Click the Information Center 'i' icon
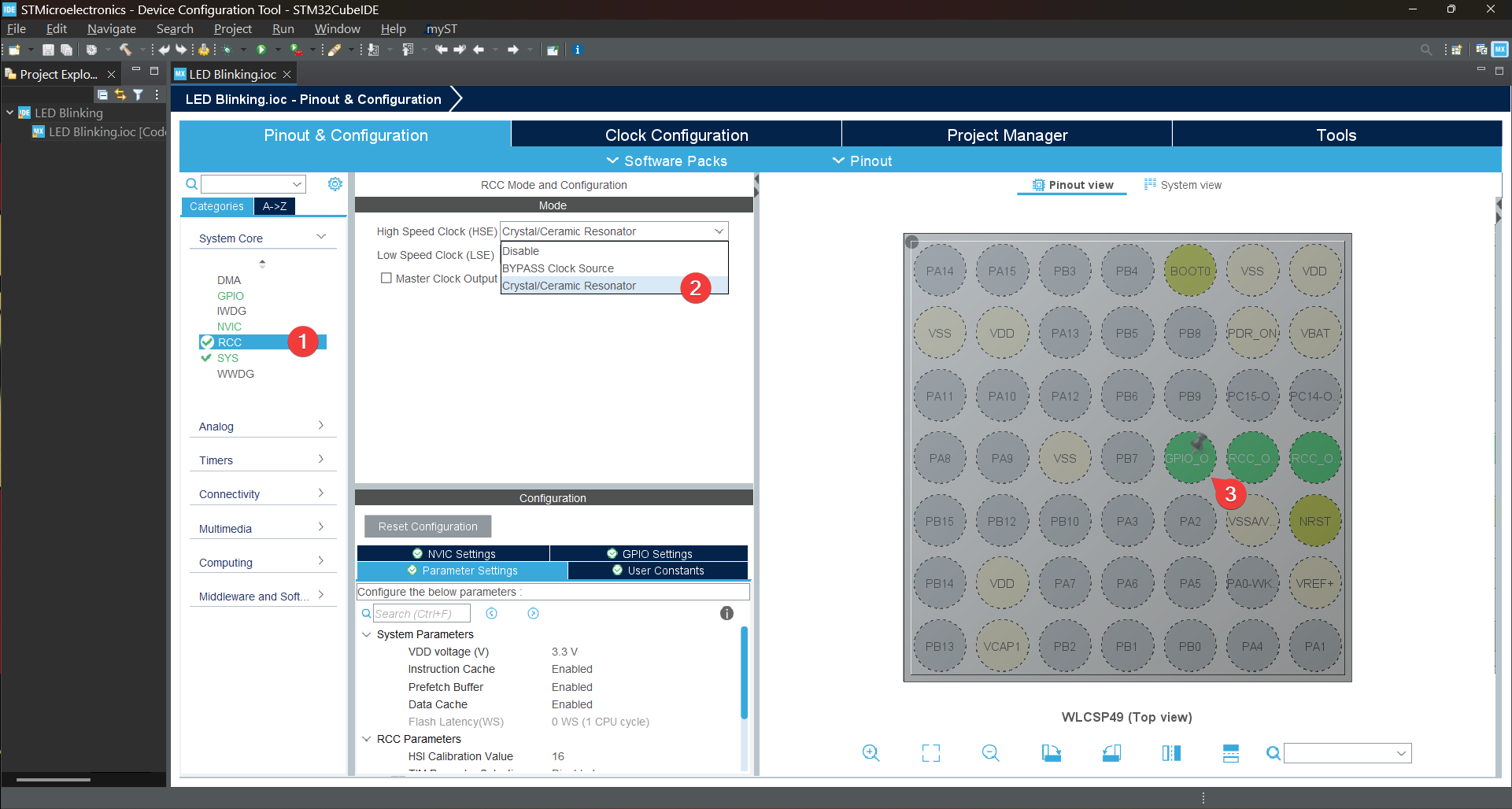Screen dimensions: 1512x809 coord(577,50)
